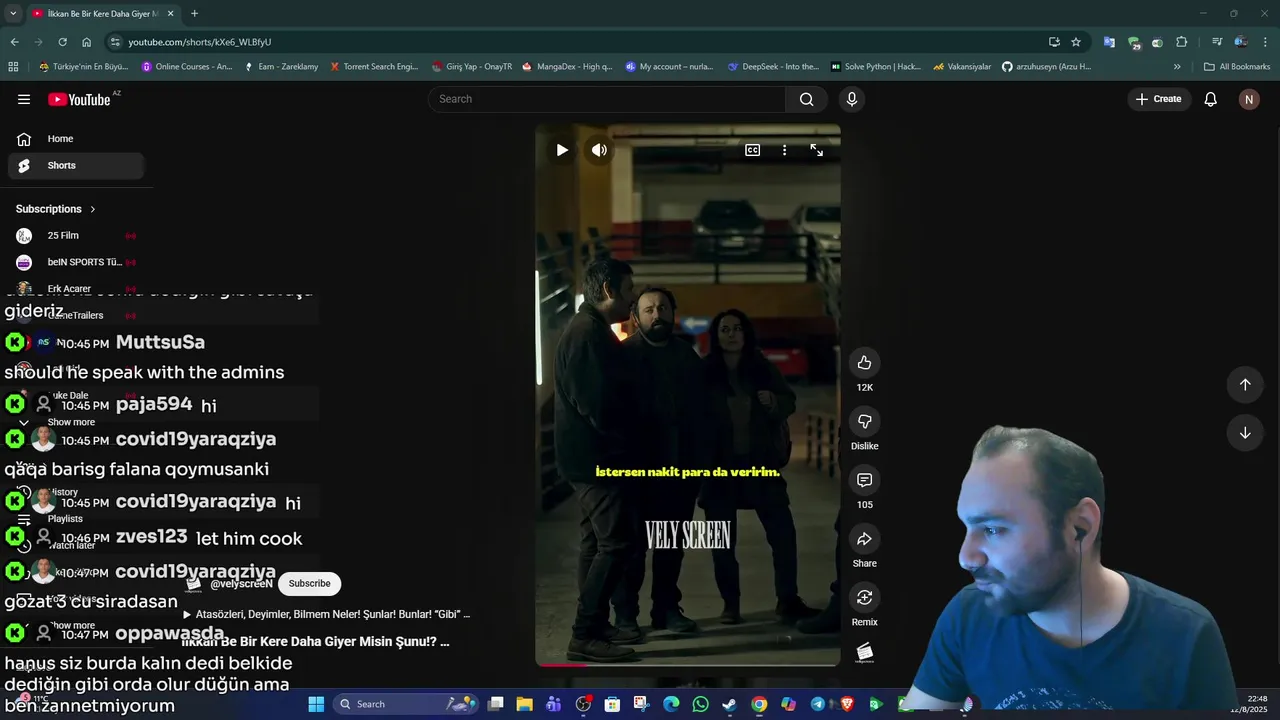
Task: Open the All Bookmarks folder
Action: (1237, 67)
